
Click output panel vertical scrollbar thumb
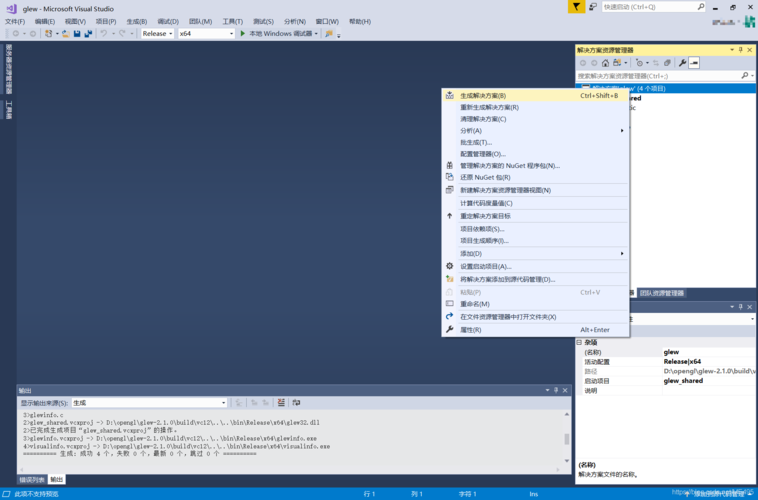(x=567, y=439)
